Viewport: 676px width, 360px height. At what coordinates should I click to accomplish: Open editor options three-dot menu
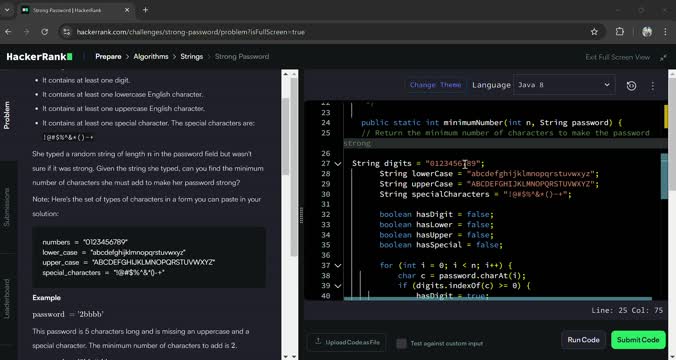coord(652,86)
